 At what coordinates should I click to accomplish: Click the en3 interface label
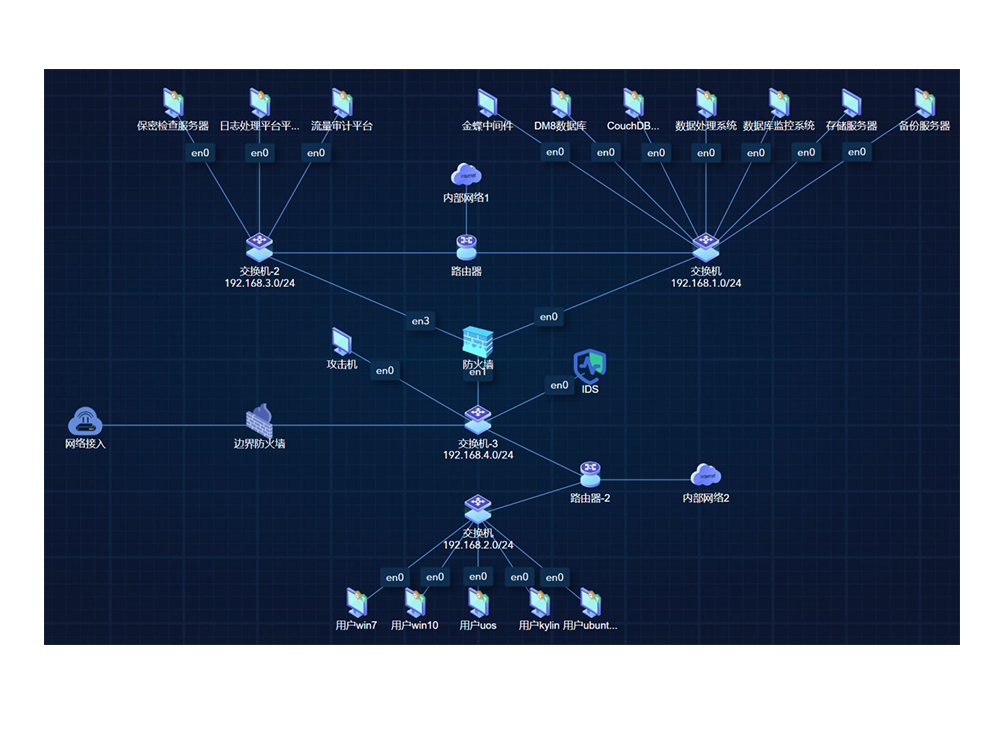click(x=420, y=321)
